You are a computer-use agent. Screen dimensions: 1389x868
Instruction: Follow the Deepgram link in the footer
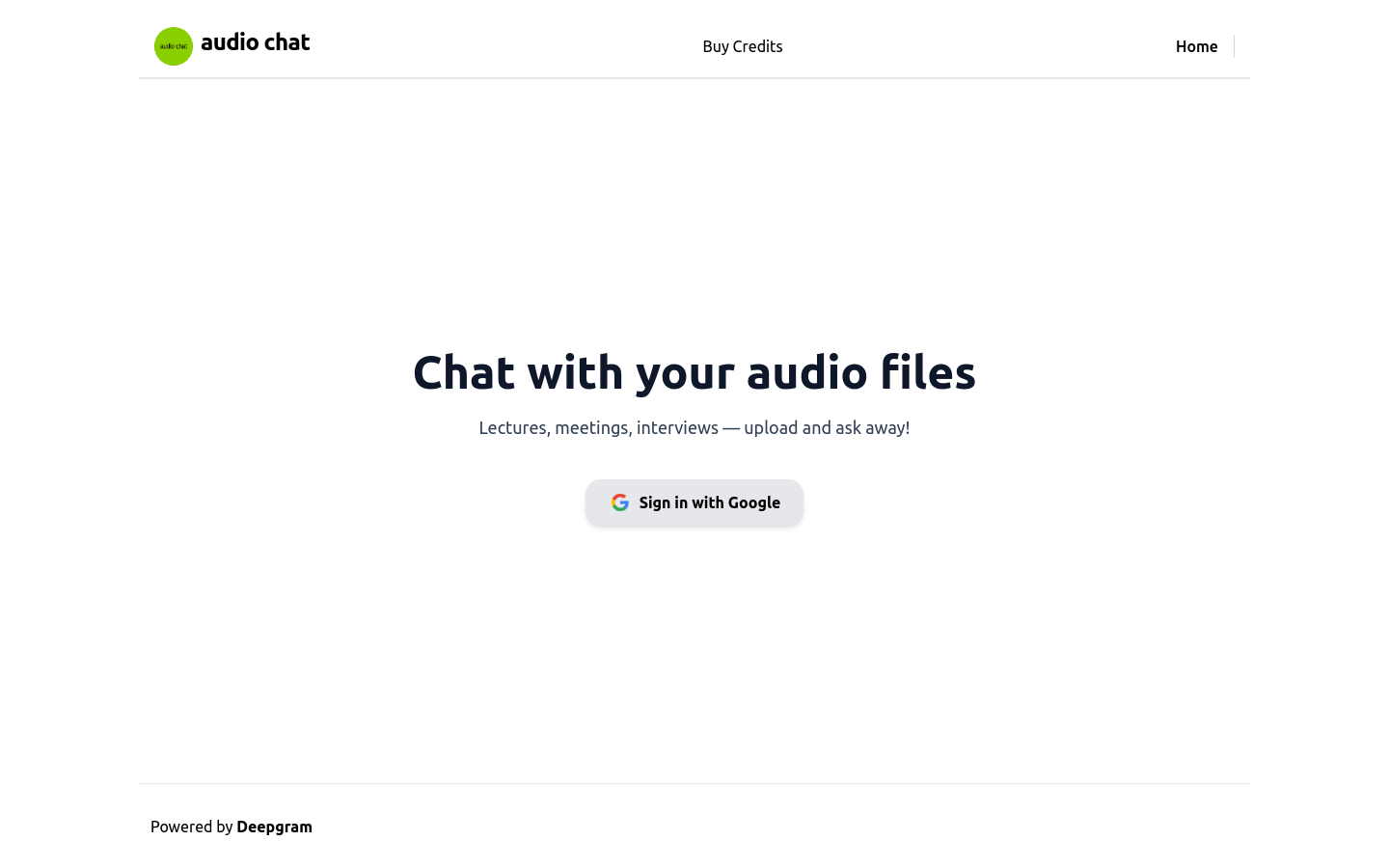coord(274,827)
